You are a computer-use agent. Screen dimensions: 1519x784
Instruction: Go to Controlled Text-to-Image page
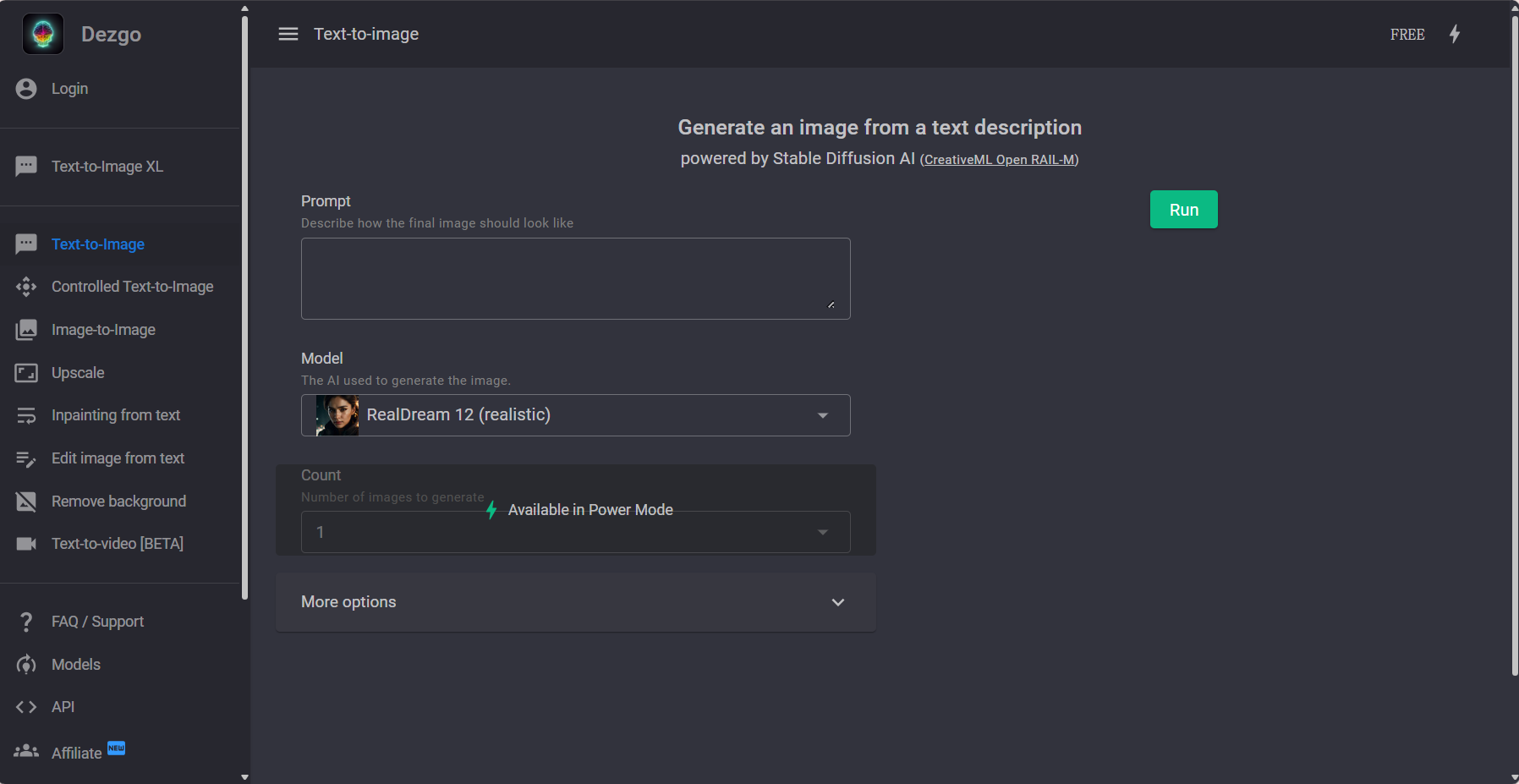132,287
